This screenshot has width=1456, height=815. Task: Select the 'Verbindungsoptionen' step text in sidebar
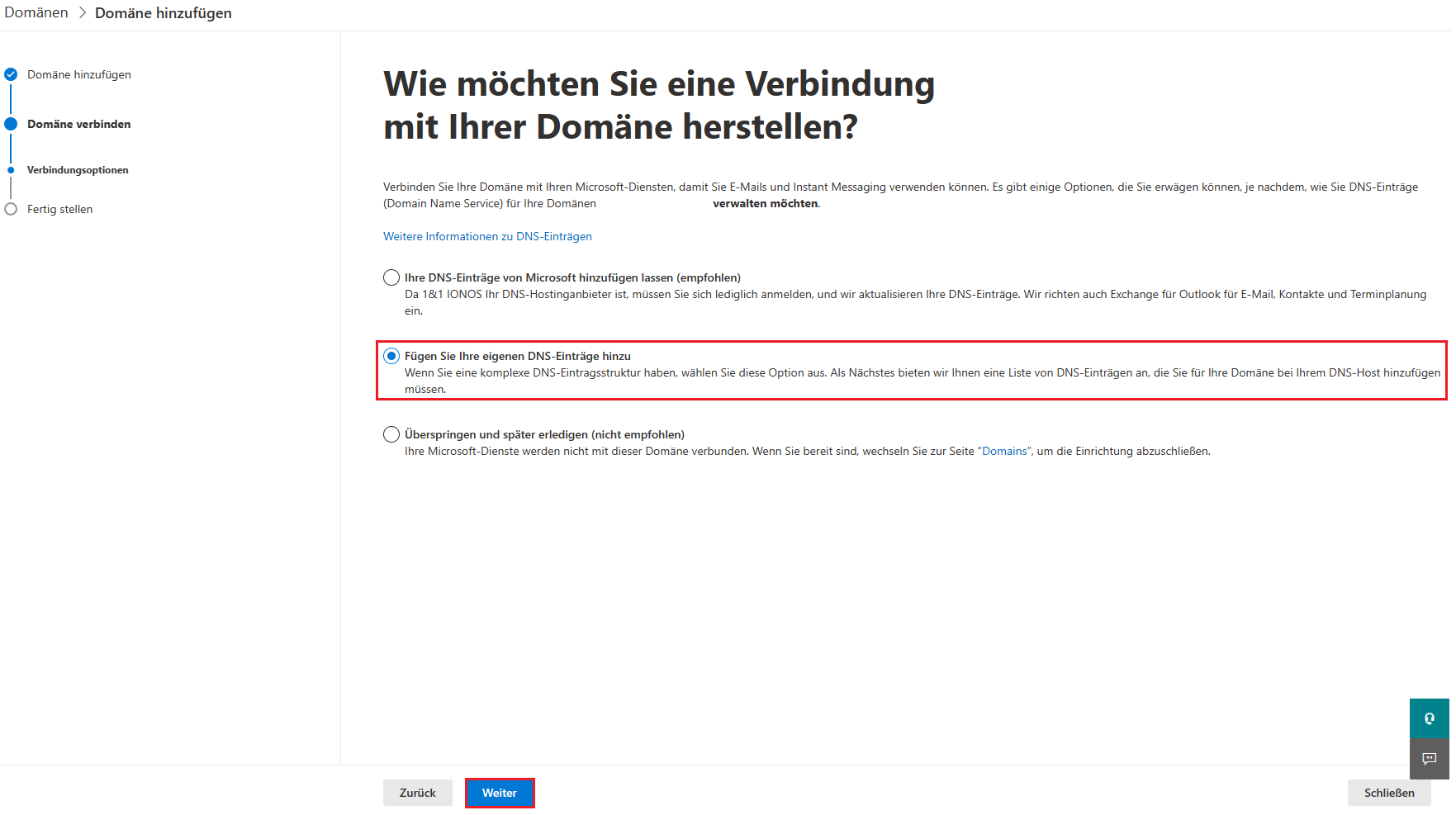78,170
